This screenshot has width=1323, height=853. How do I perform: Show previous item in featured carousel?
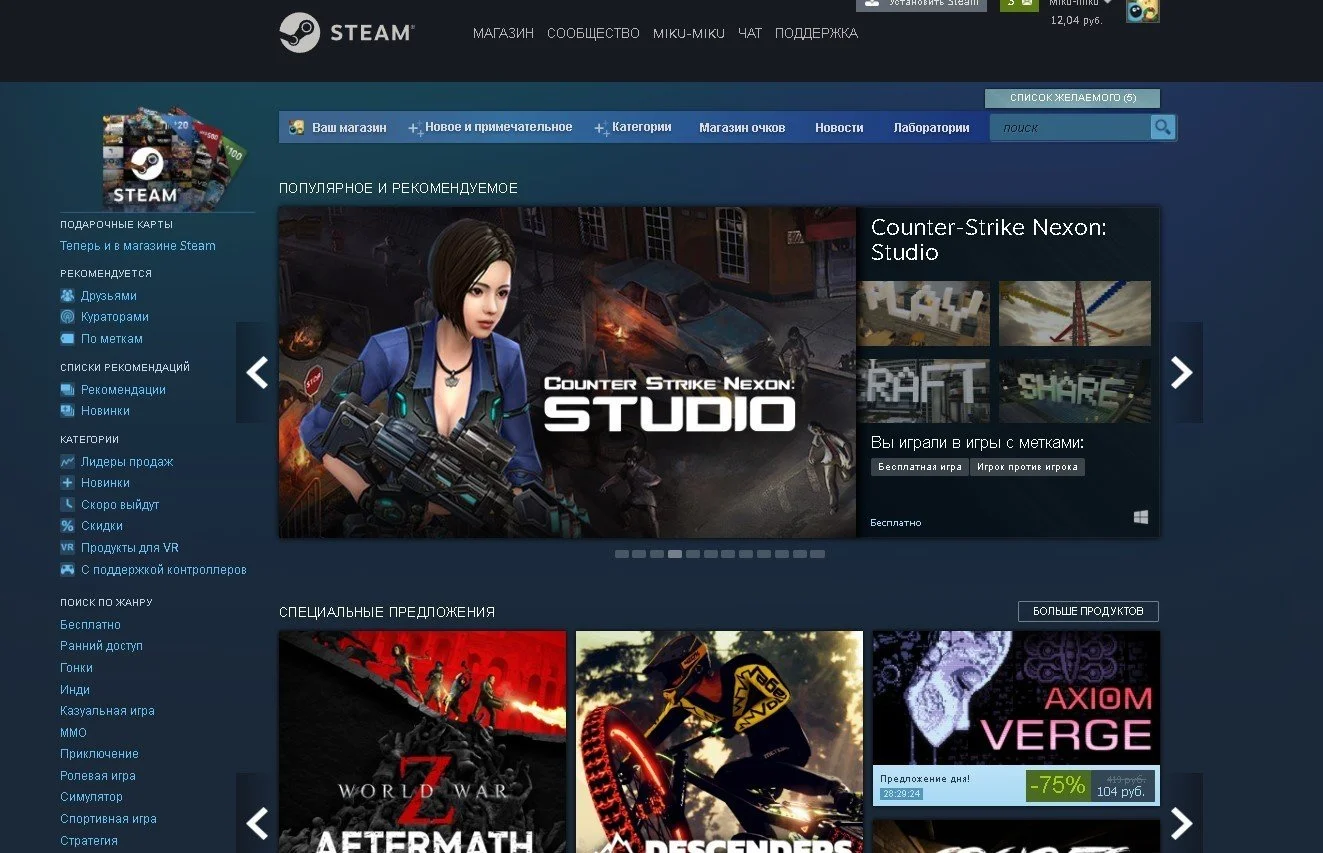pyautogui.click(x=257, y=372)
